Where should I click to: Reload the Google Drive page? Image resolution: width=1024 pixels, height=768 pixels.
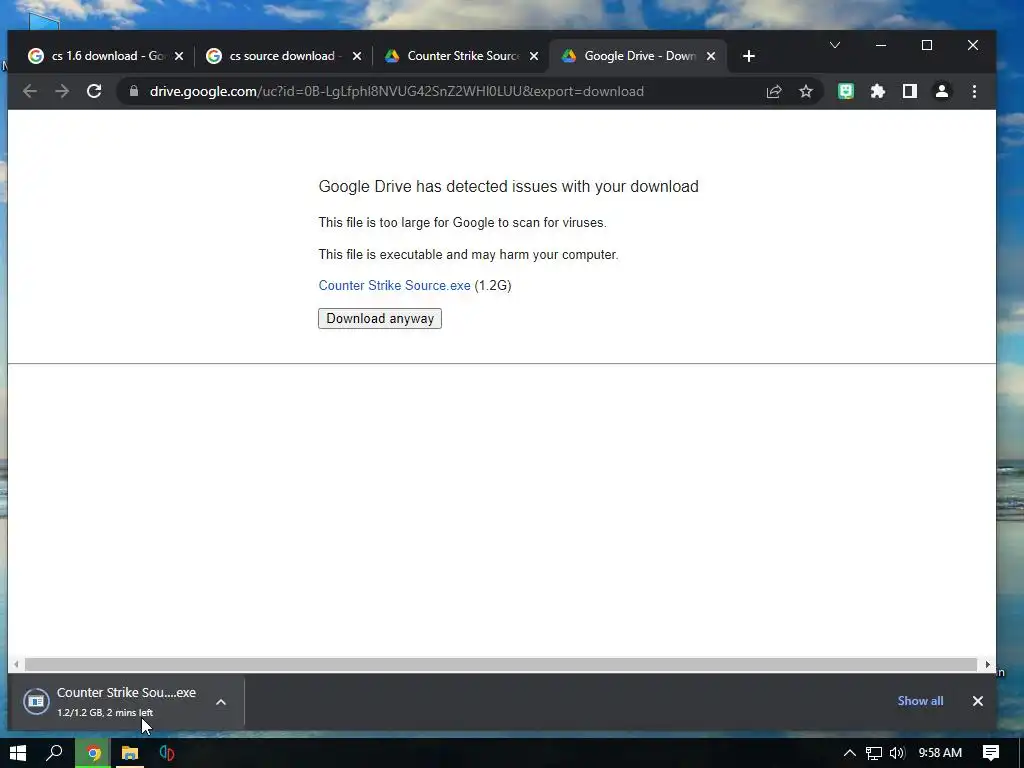coord(94,91)
